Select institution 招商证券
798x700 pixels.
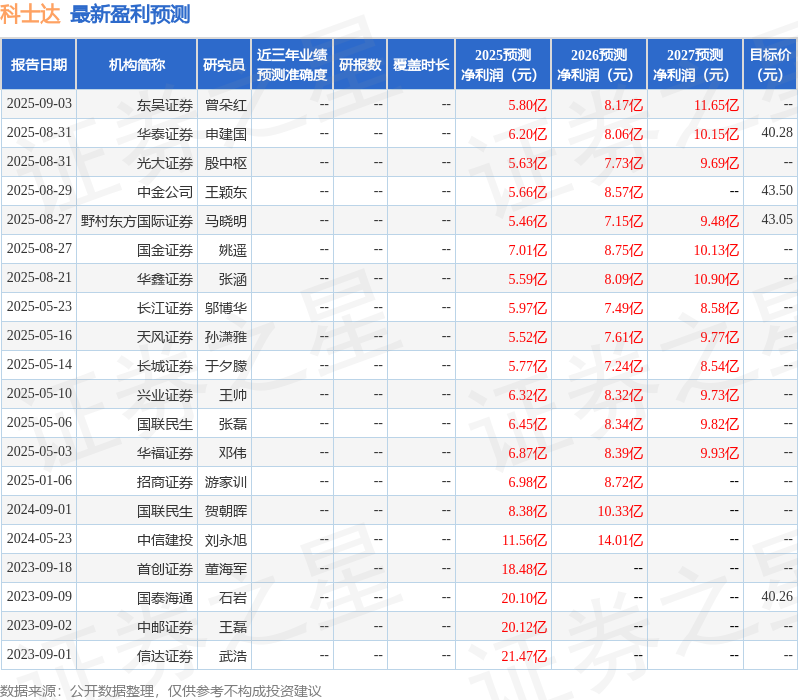[x=165, y=483]
